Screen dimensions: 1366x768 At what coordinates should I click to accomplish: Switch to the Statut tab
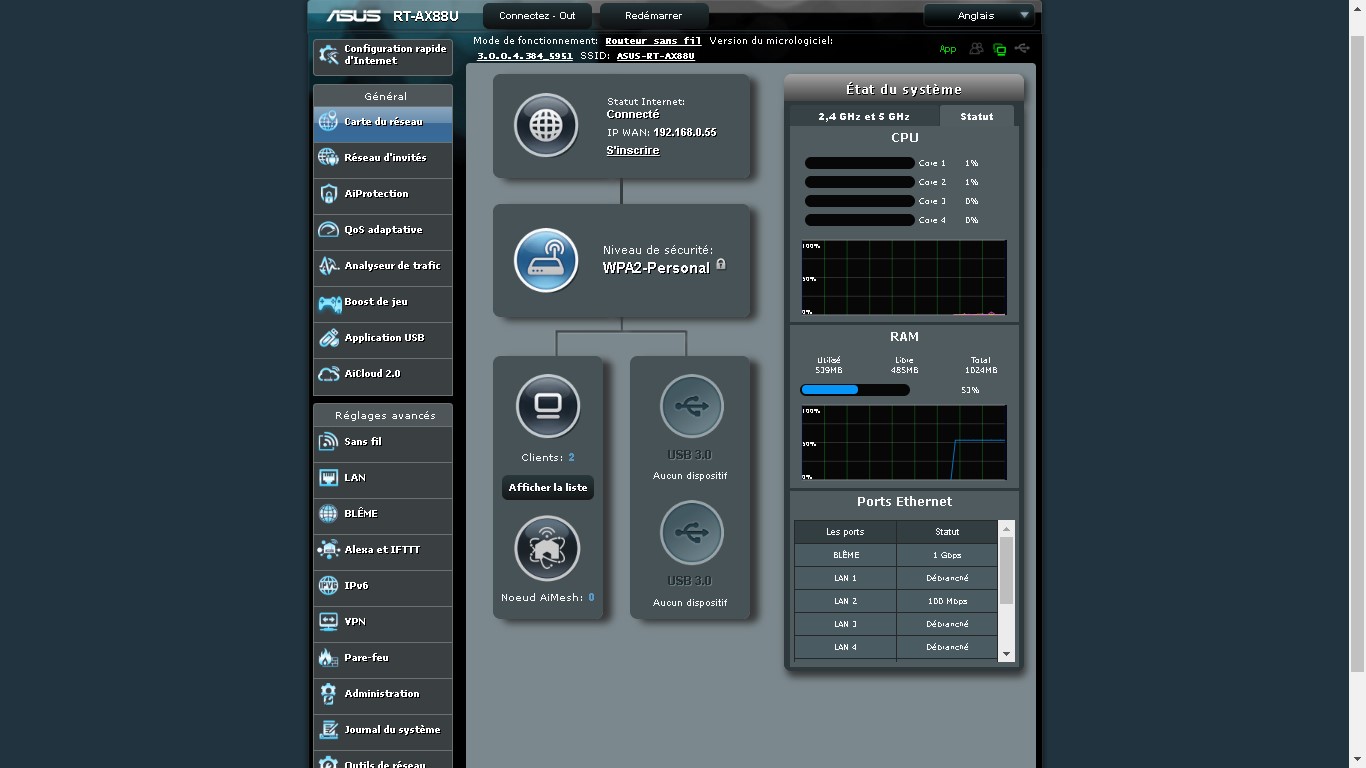tap(977, 116)
